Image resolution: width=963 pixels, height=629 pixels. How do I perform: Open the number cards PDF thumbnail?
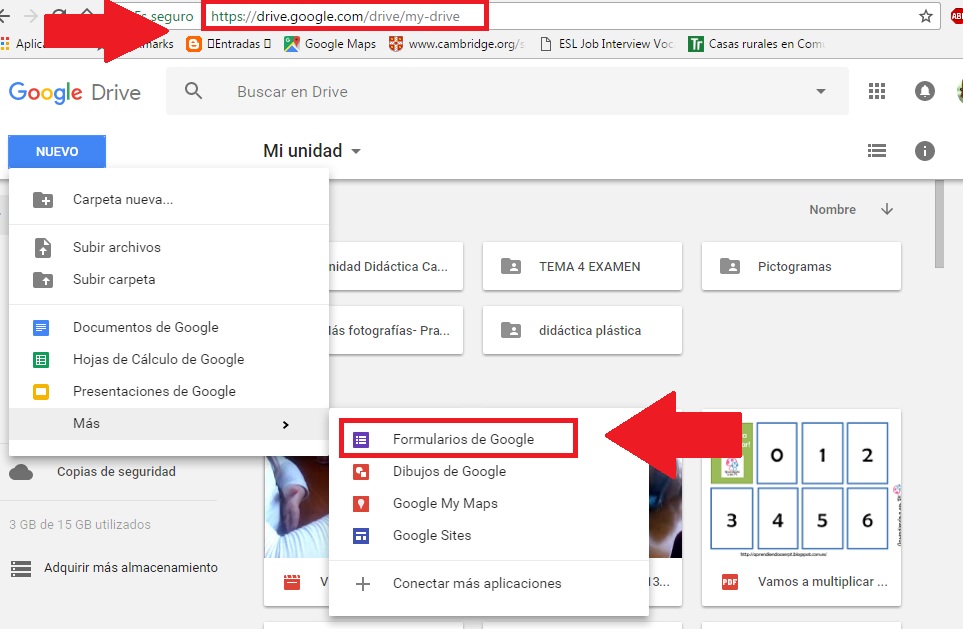tap(801, 485)
